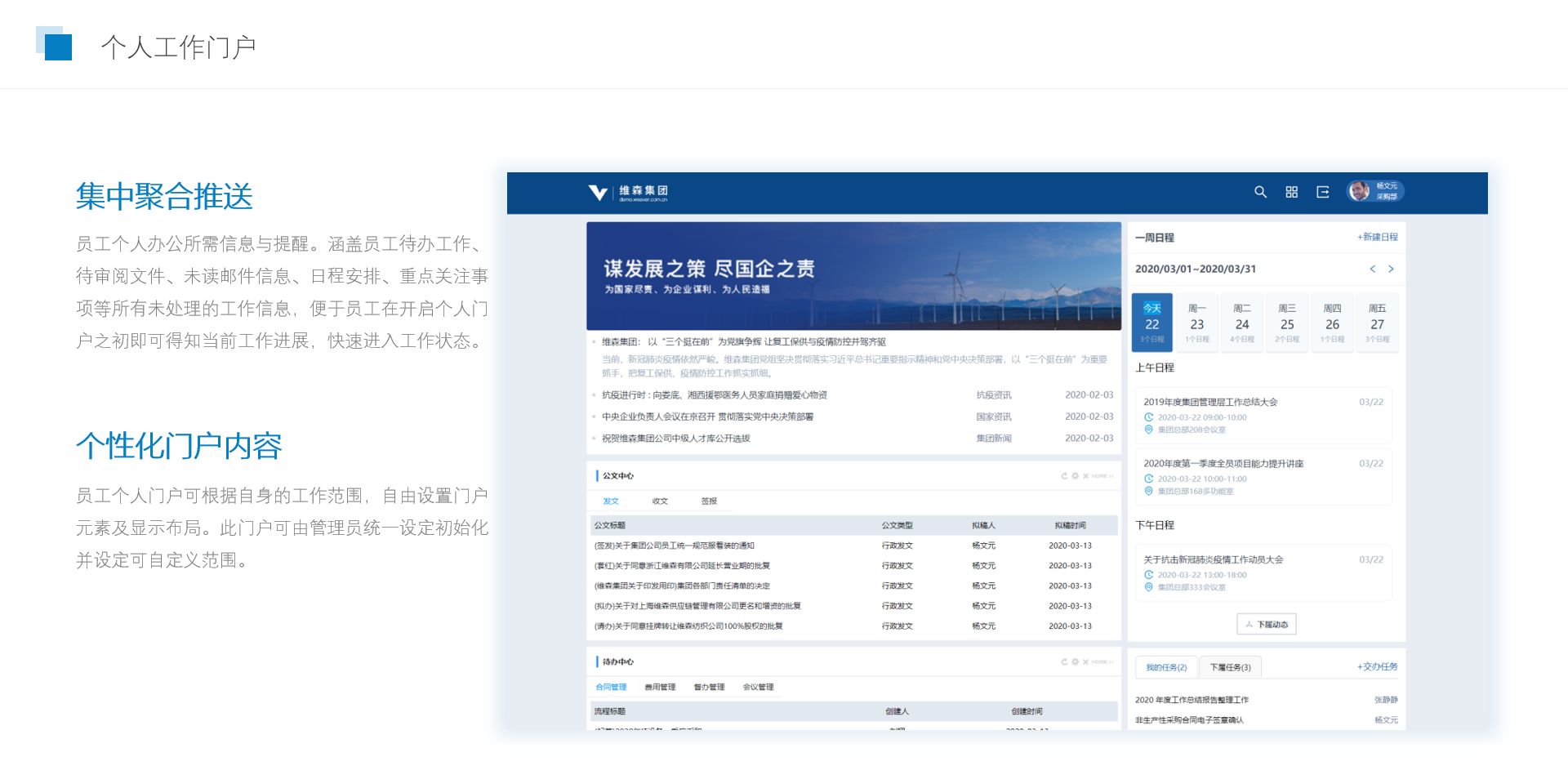Screen dimensions: 1568x775
Task: Open settings gear of 公文中心 panel
Action: (x=1076, y=476)
